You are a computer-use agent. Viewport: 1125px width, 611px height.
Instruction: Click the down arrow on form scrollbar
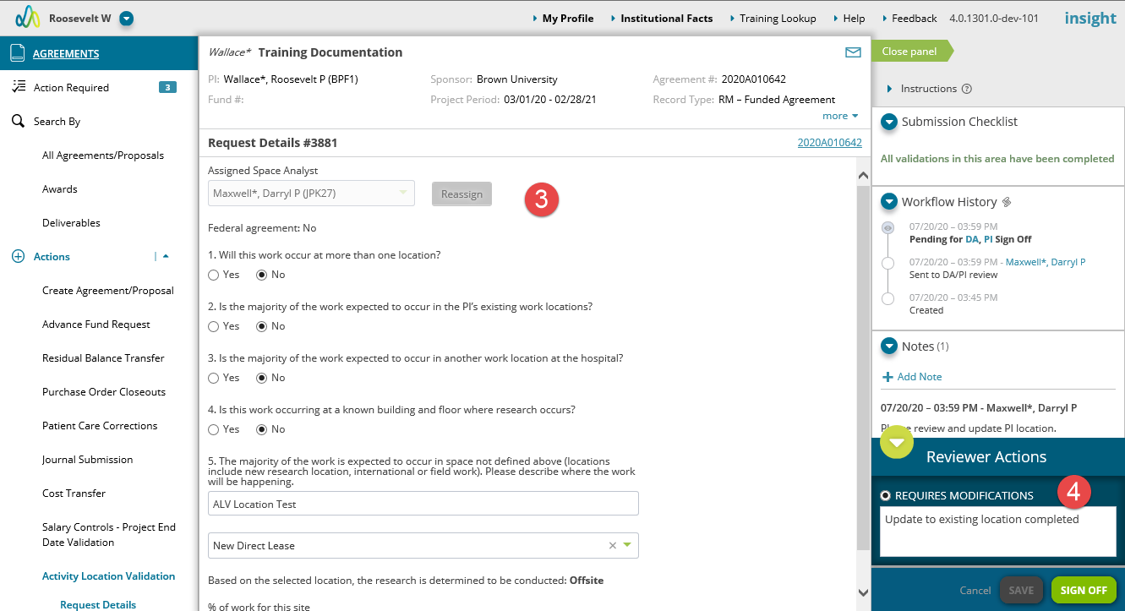(x=863, y=593)
